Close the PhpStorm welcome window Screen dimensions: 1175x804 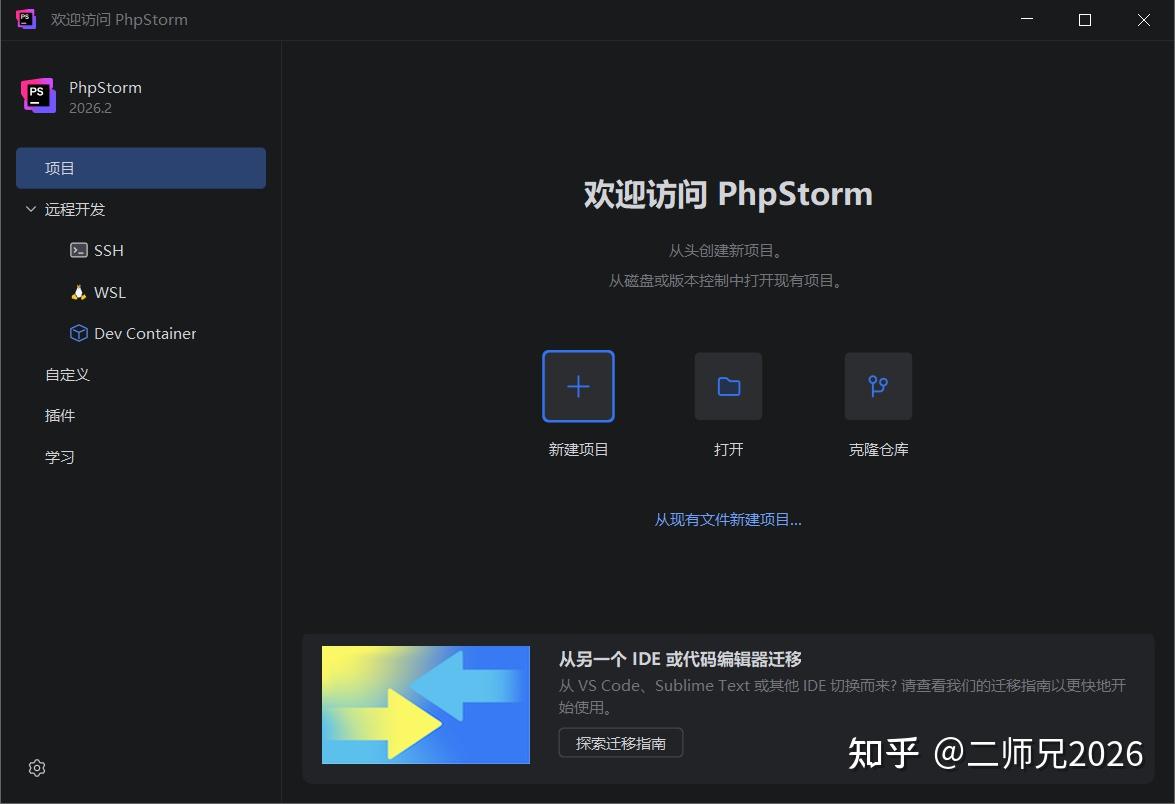1144,19
